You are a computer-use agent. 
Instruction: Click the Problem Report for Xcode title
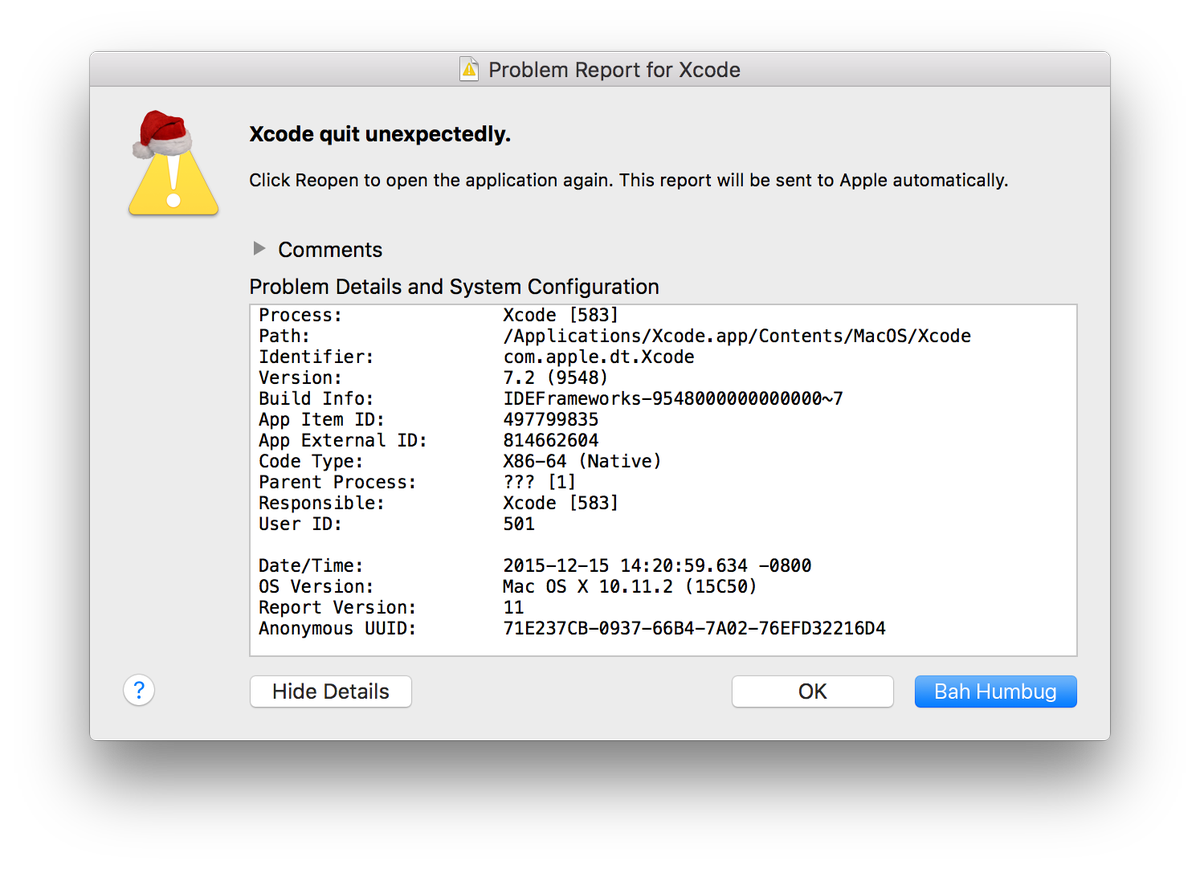[614, 70]
